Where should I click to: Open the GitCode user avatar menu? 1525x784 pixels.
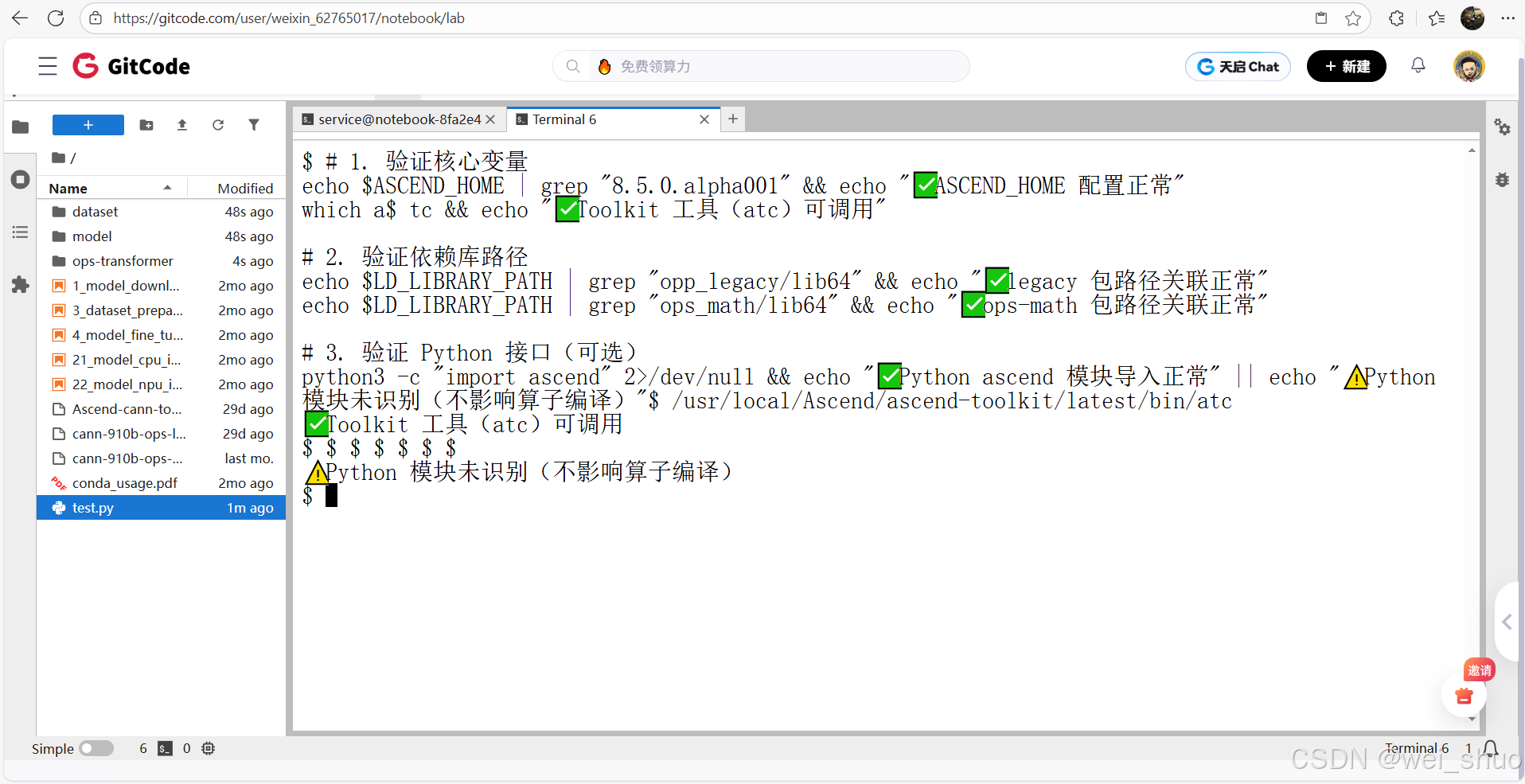point(1469,66)
